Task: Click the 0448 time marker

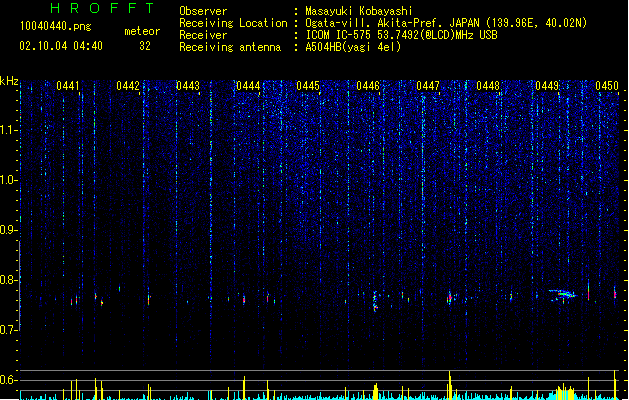Action: (x=488, y=86)
